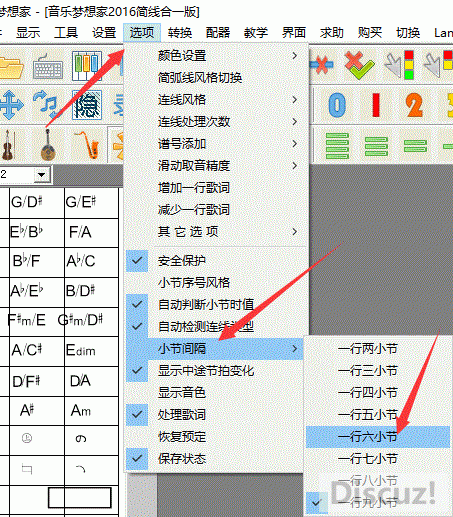Screen dimensions: 453x517
Task: Choose 简弧线风格切换 menu entry
Action: (215, 78)
